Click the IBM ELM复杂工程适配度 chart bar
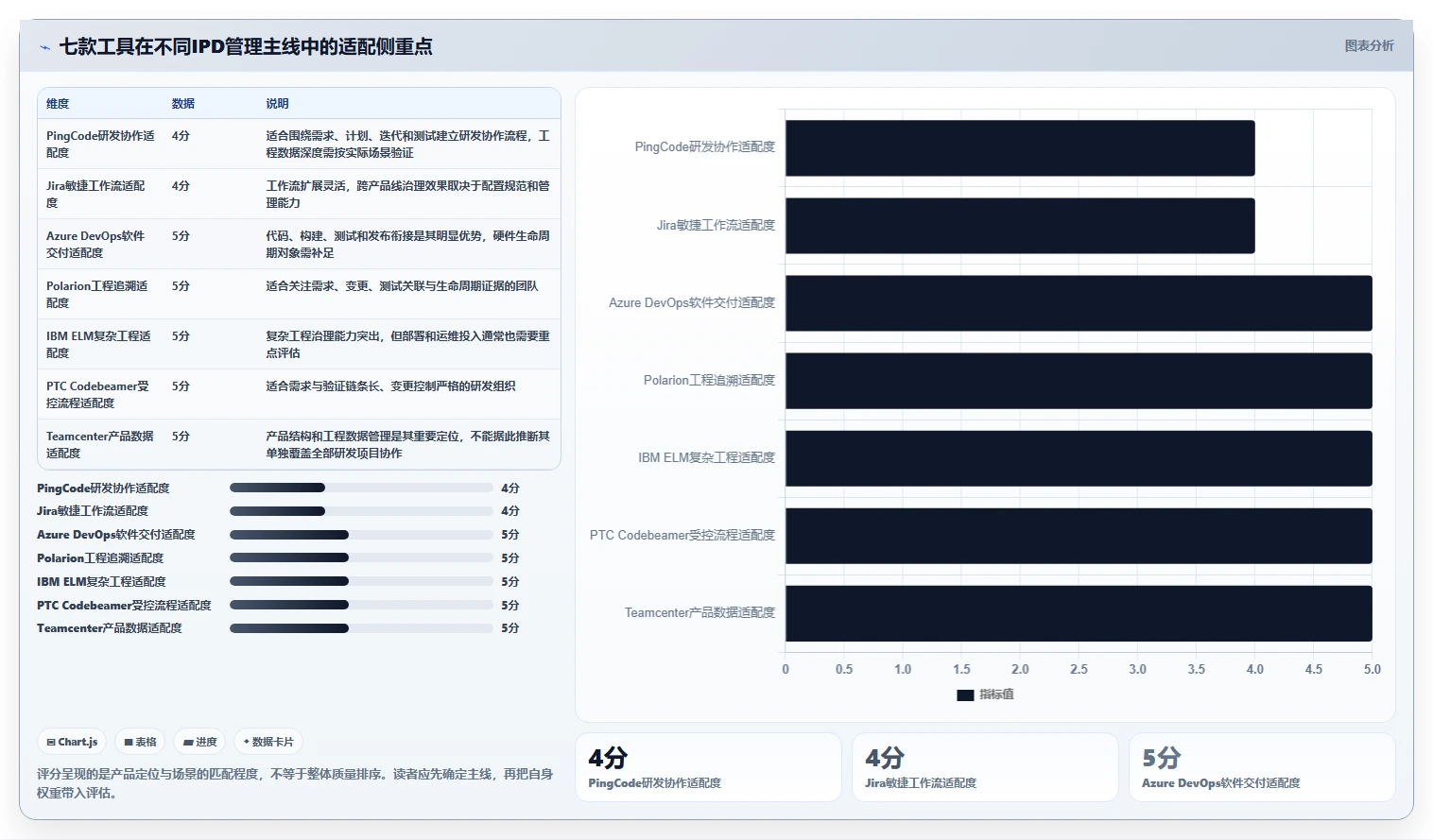 click(1079, 458)
